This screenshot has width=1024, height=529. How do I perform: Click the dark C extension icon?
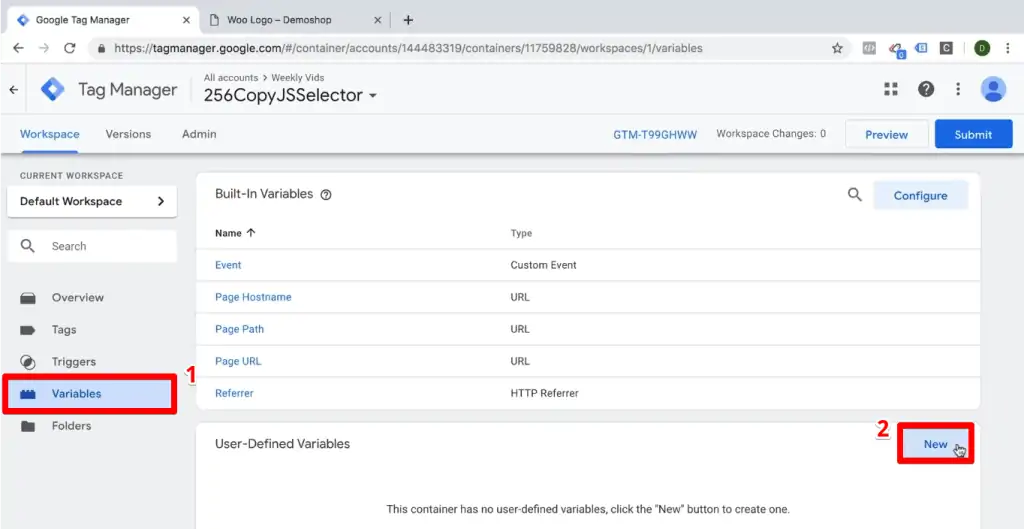click(946, 48)
